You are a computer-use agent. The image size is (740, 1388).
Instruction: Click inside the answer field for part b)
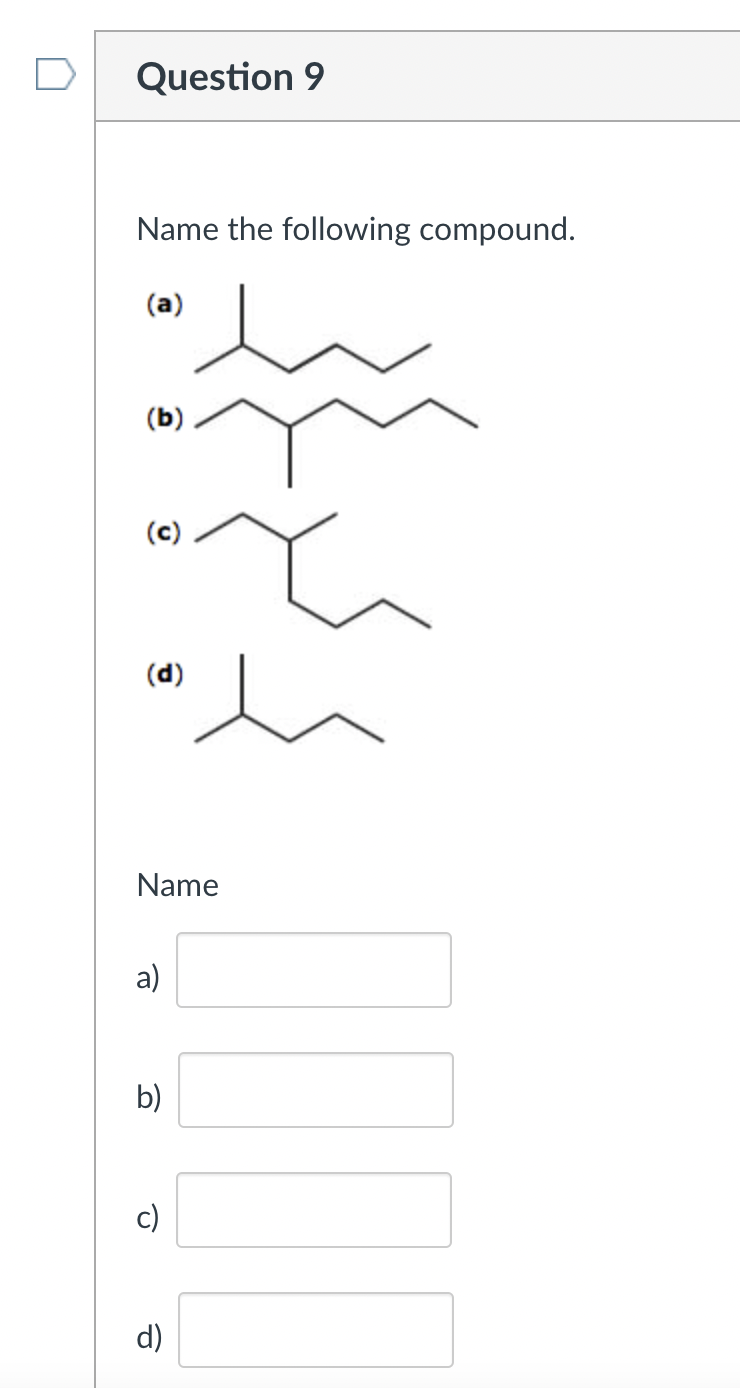315,1090
